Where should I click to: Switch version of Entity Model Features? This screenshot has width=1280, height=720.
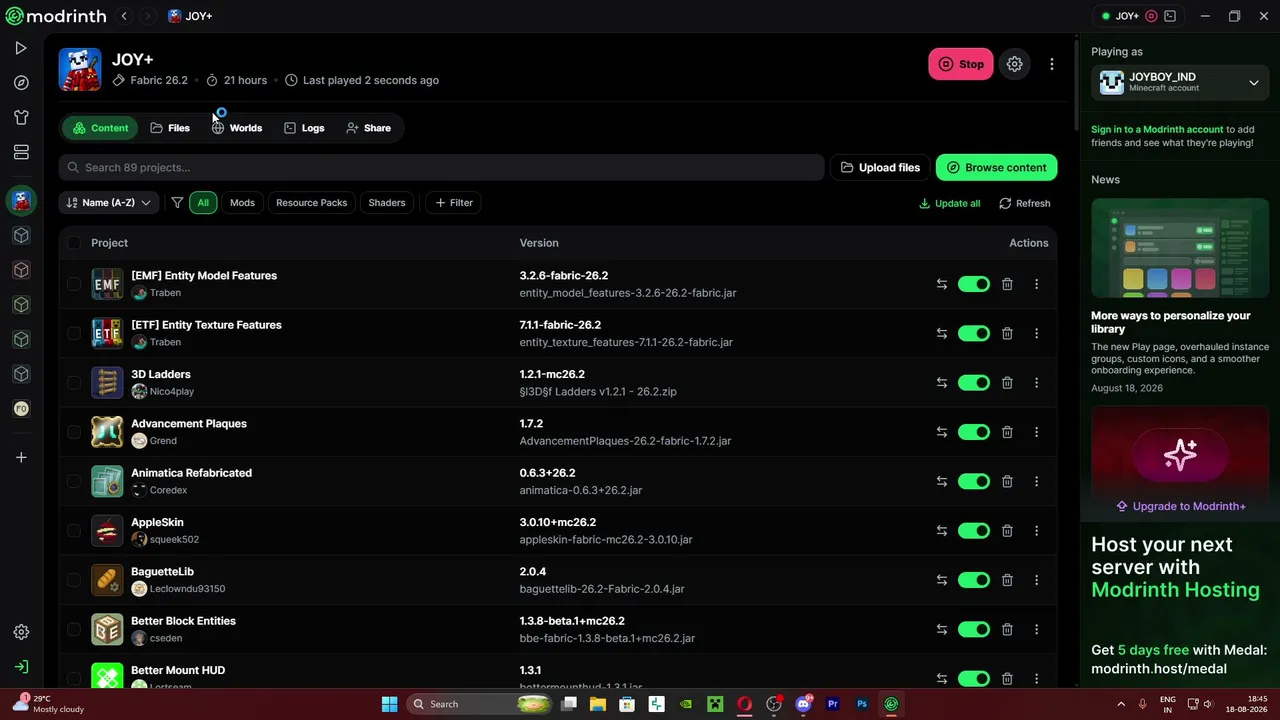941,284
